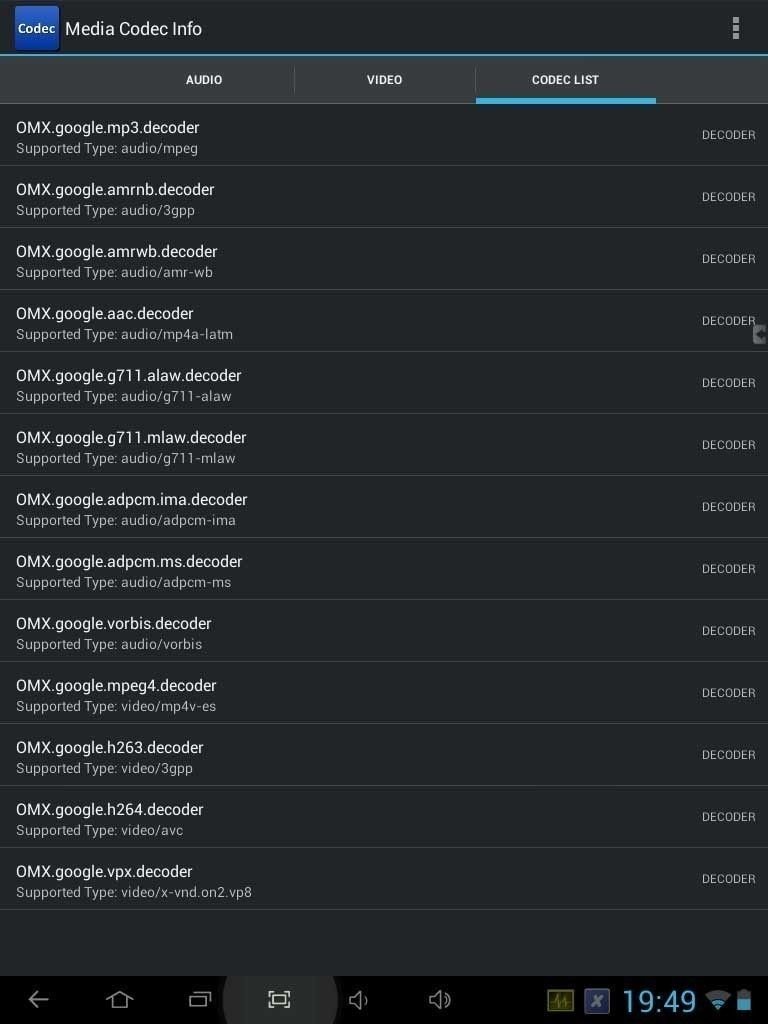This screenshot has width=768, height=1024.
Task: Tap the 19:49 clock in status bar
Action: click(x=659, y=1000)
